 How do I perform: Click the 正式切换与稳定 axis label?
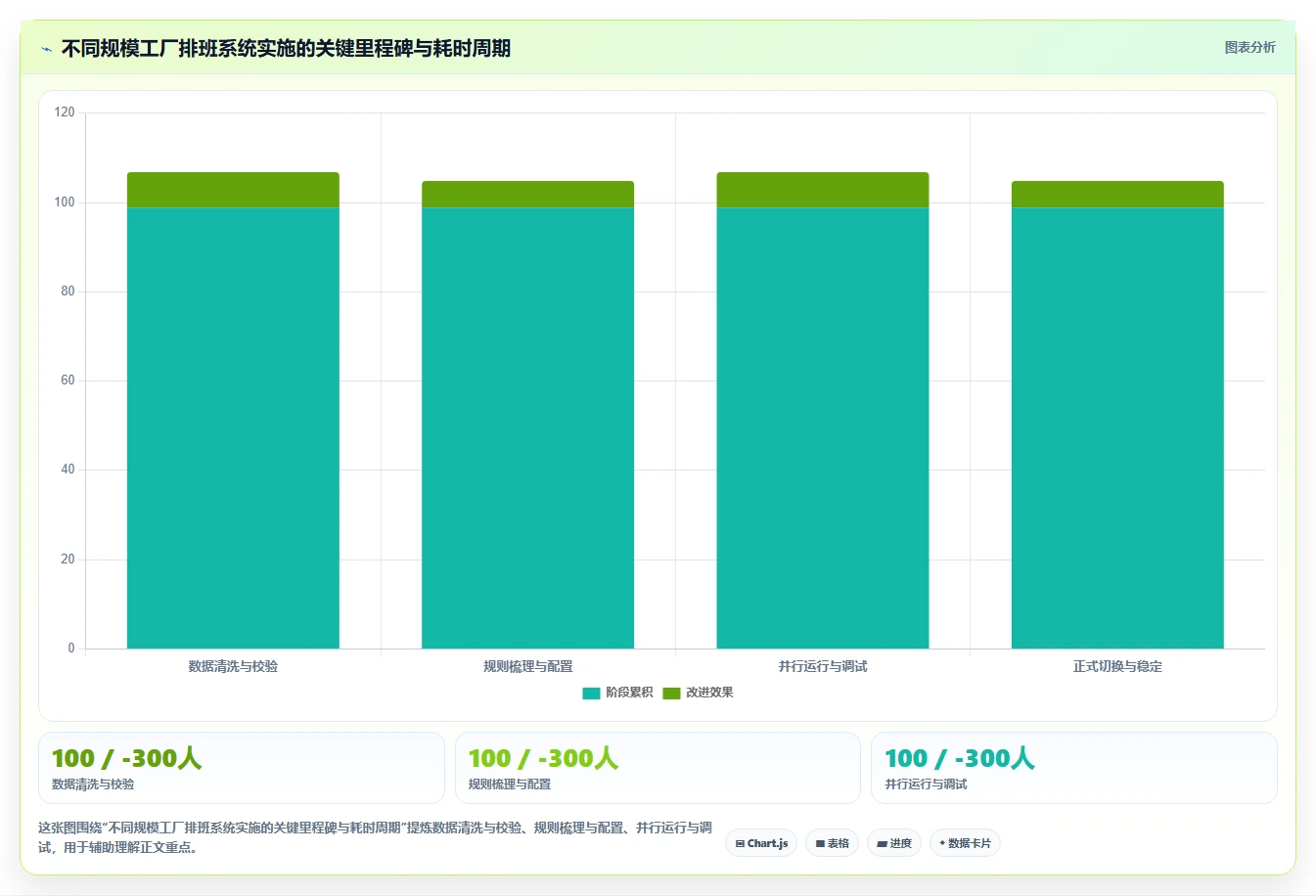[1117, 666]
